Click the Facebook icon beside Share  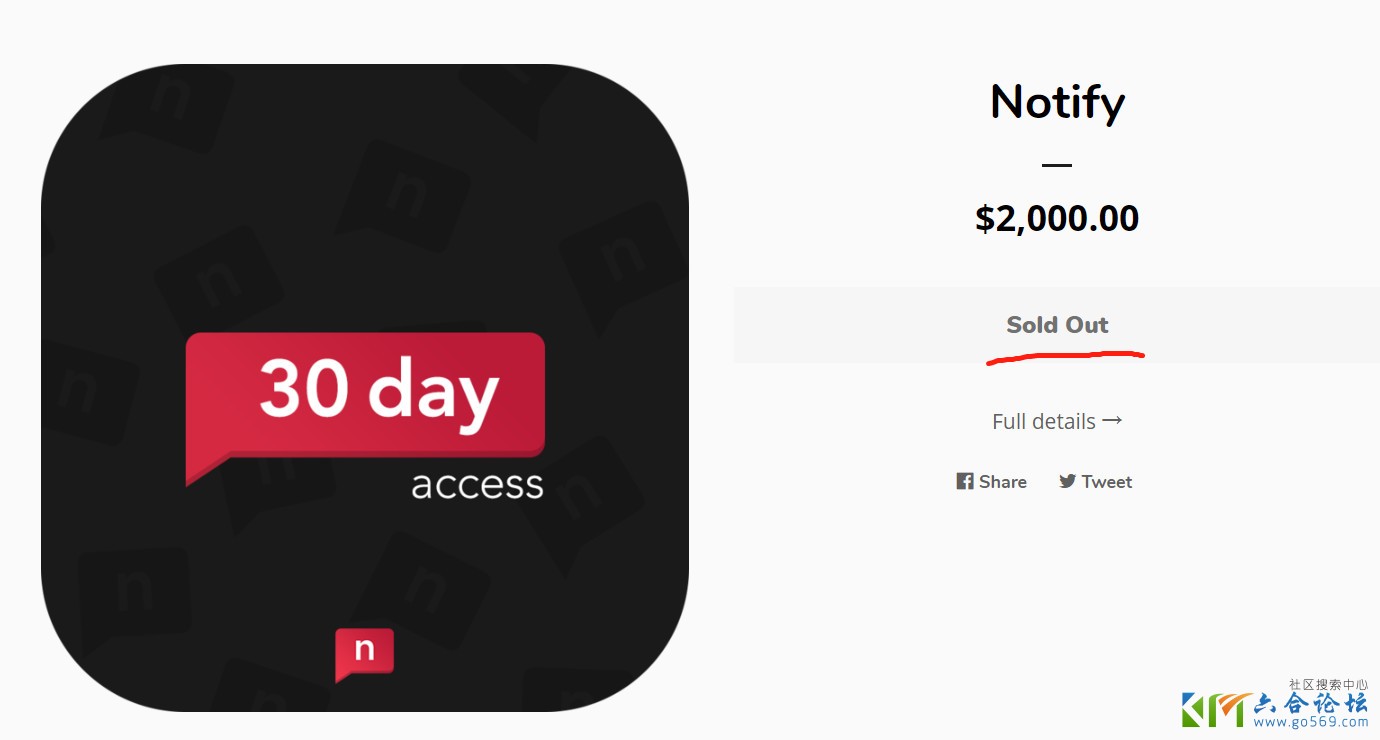(965, 481)
